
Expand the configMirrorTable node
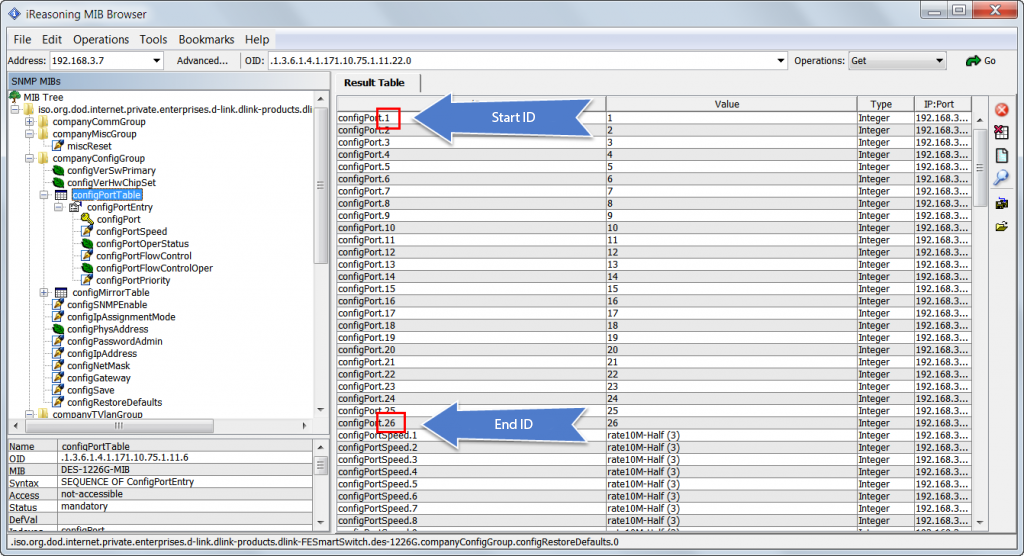coord(44,293)
